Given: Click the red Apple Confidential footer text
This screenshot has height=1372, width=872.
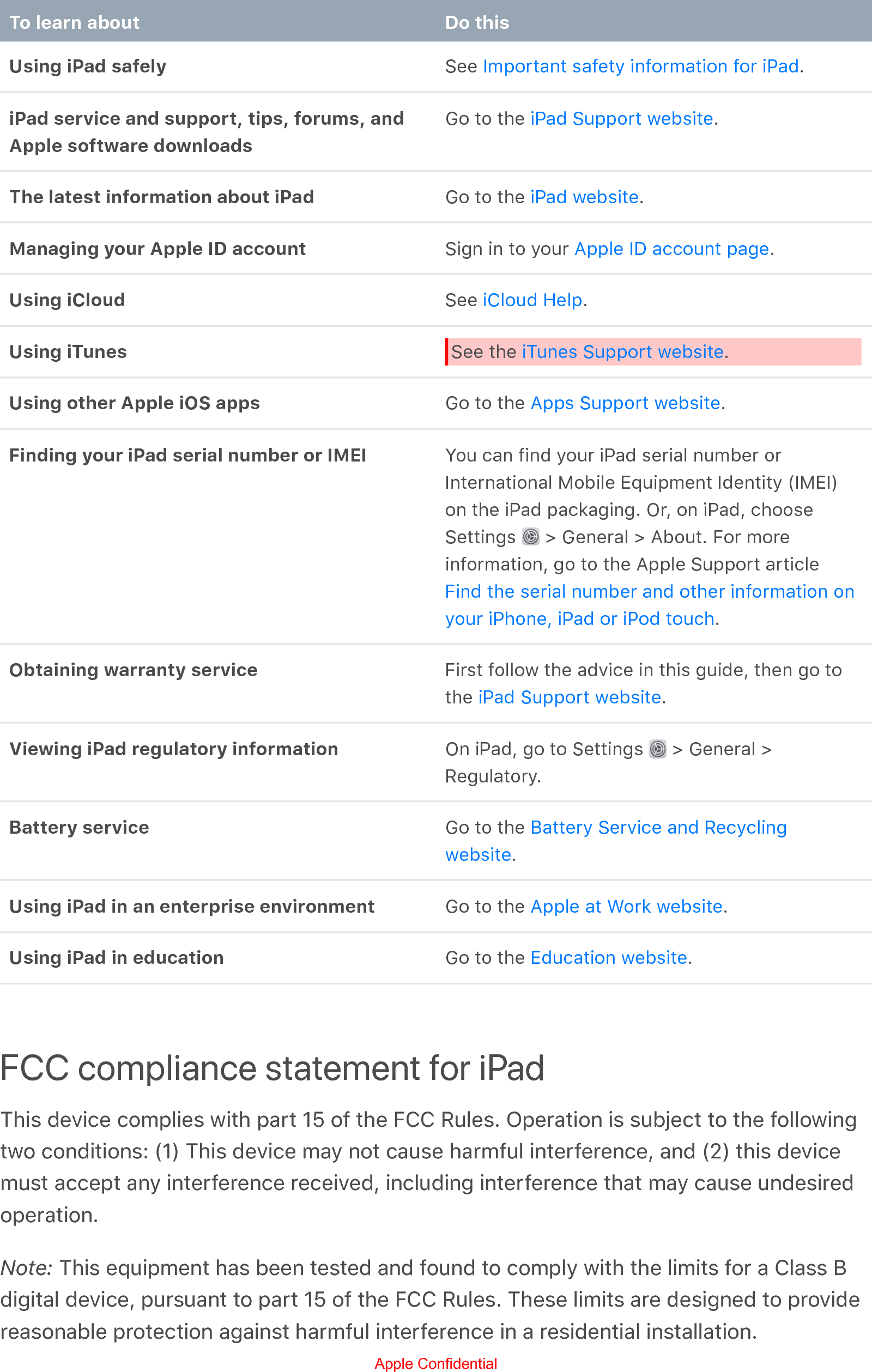Looking at the screenshot, I should (x=435, y=1363).
